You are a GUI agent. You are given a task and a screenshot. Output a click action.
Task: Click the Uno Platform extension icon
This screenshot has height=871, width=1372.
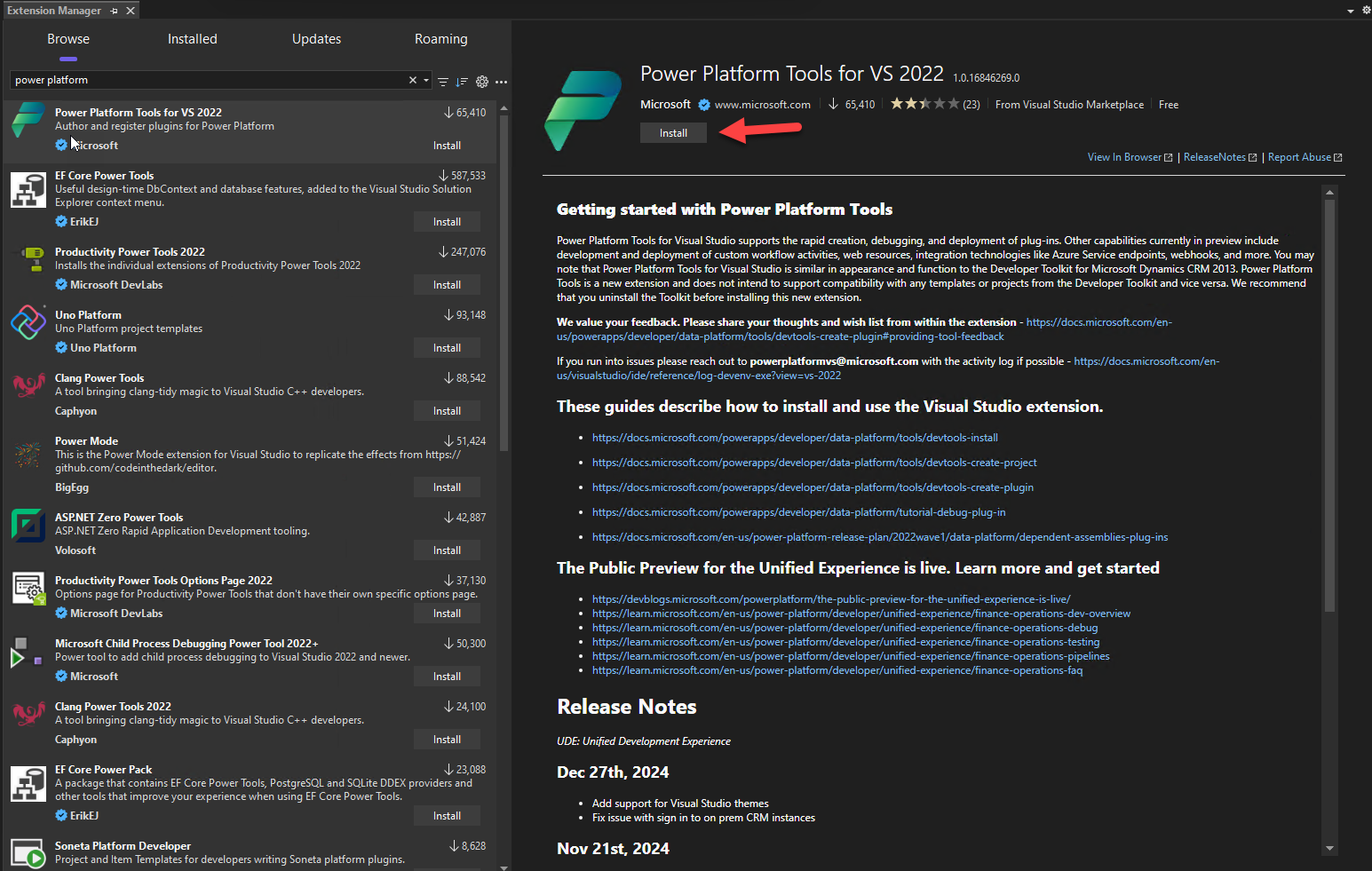point(28,322)
